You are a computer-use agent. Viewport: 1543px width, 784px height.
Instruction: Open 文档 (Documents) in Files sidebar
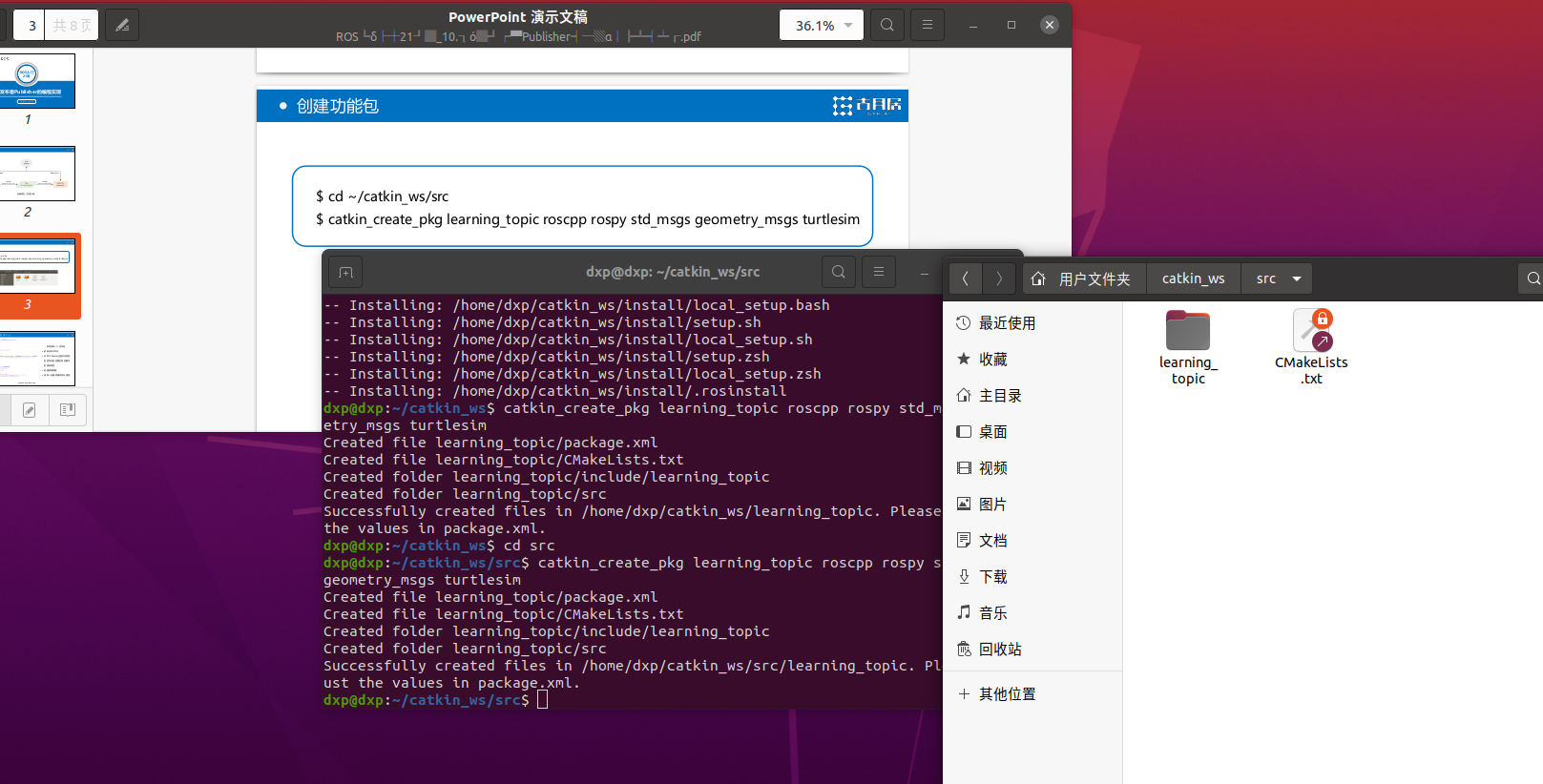point(1032,541)
